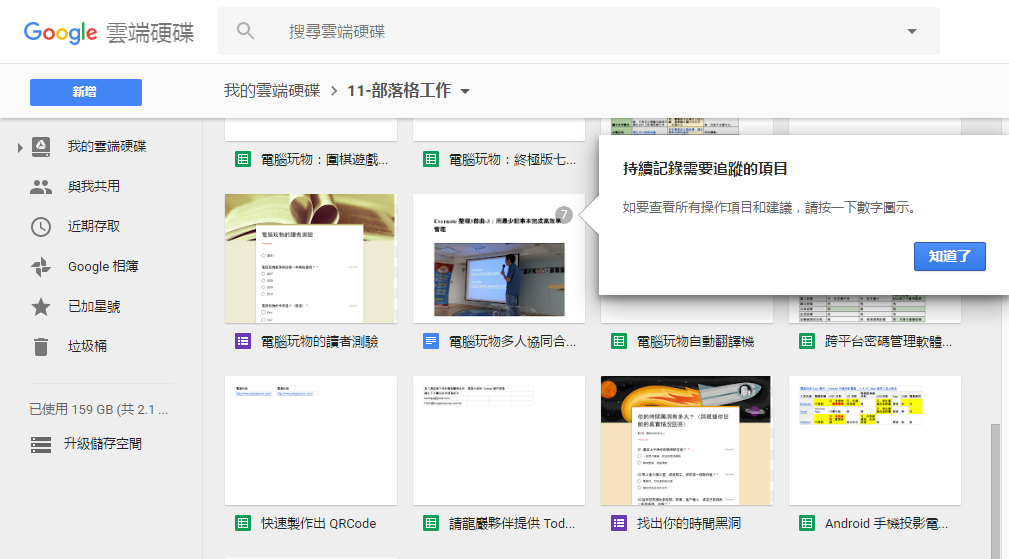Open 已加星號 in sidebar
1009x559 pixels.
tap(94, 307)
